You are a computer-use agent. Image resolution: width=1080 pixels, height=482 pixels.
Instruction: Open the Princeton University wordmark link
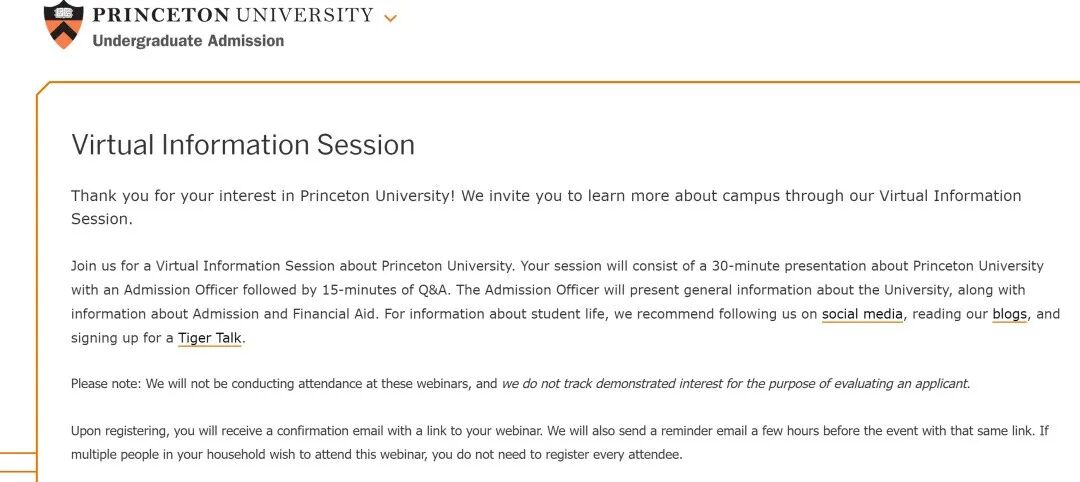tap(232, 16)
